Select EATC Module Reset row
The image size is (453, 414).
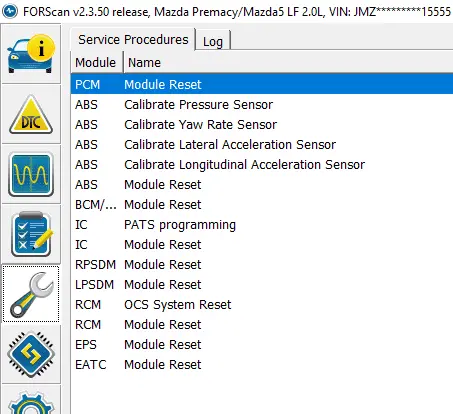[x=262, y=364]
